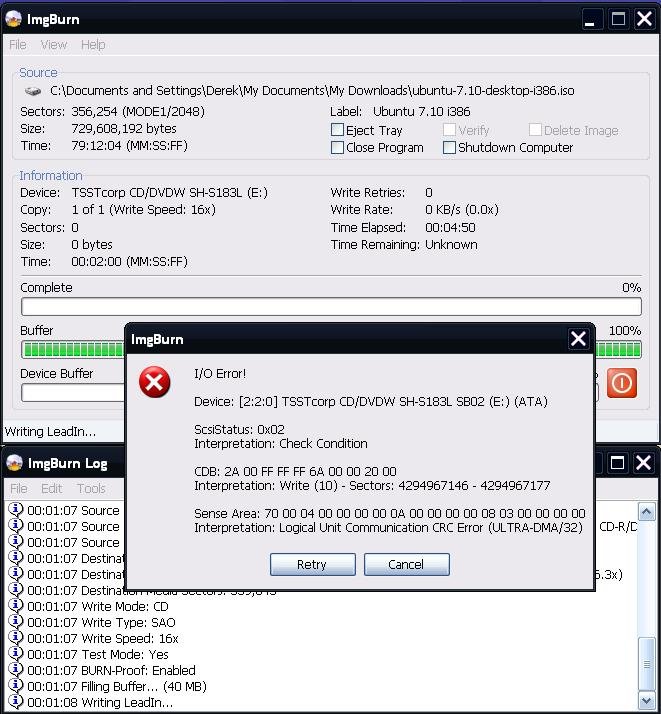The height and width of the screenshot is (714, 661).
Task: Click the dialog Device TSSTcorp line
Action: tap(371, 402)
